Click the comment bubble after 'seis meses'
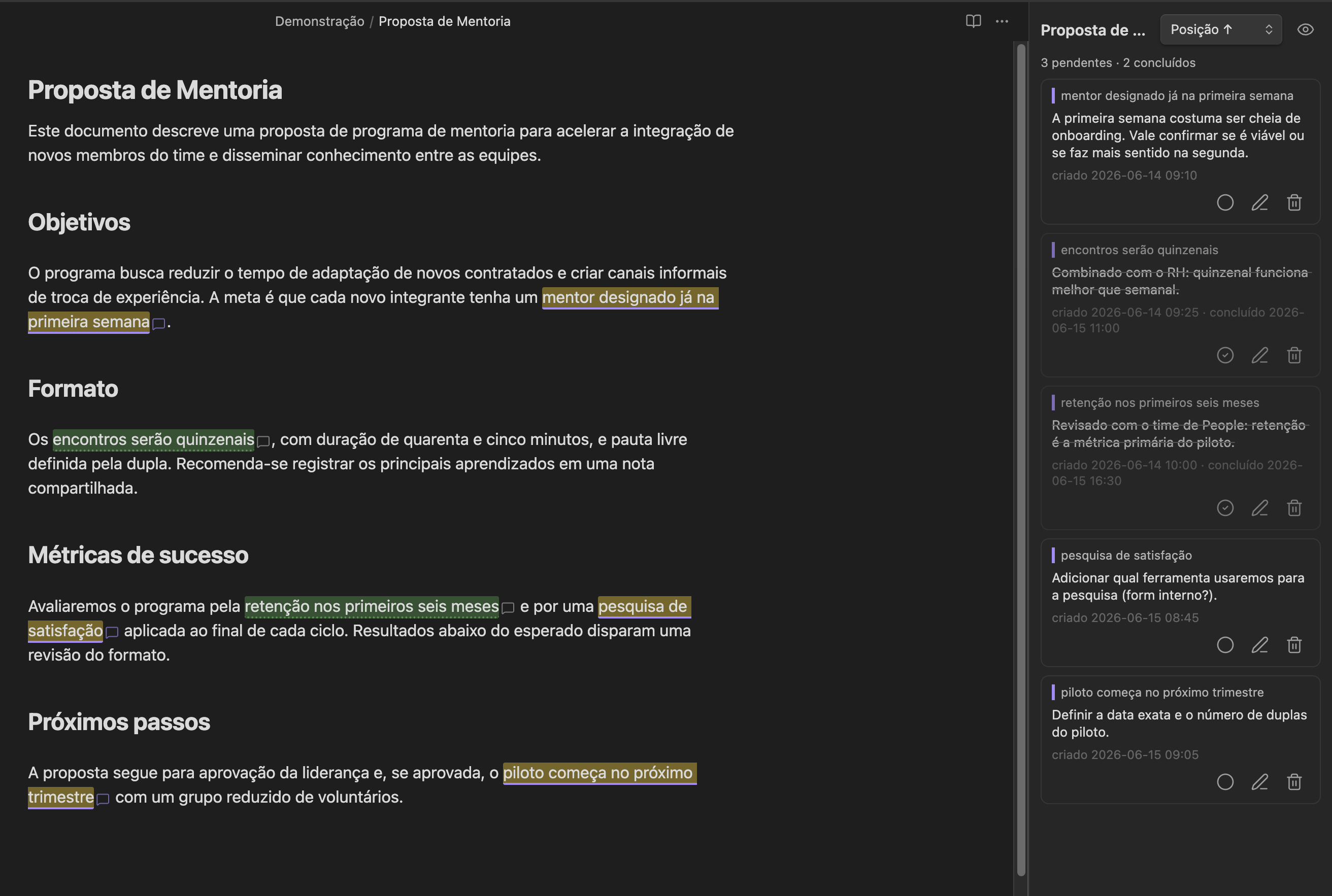 508,608
